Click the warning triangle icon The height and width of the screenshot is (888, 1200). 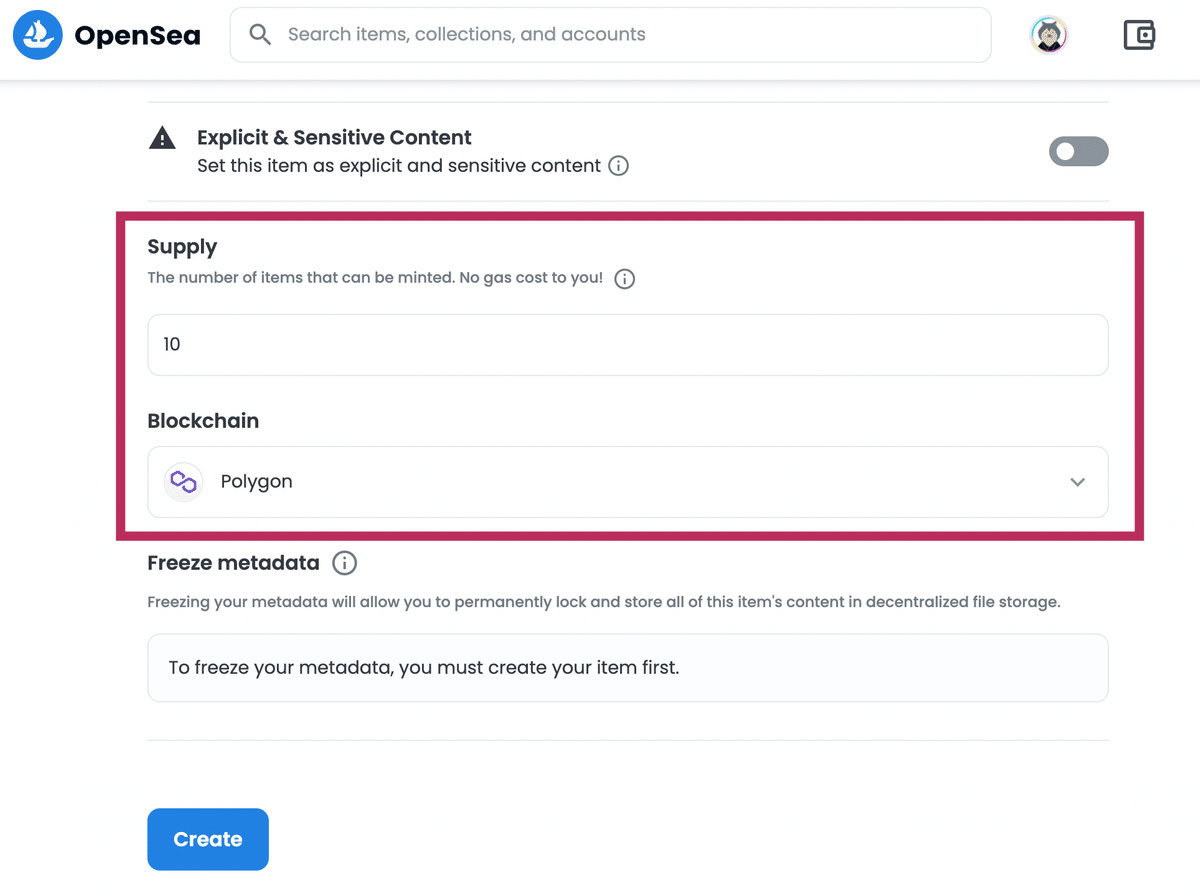pyautogui.click(x=162, y=139)
